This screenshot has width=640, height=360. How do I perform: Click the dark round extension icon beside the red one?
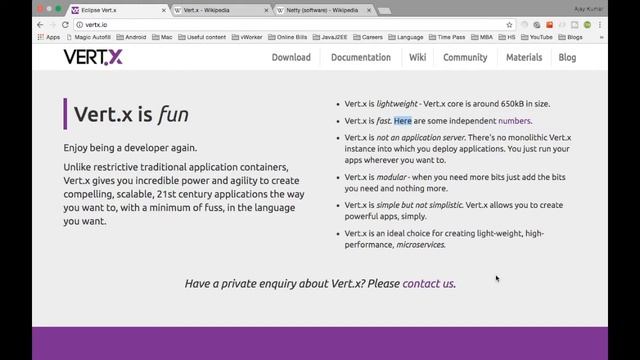537,25
